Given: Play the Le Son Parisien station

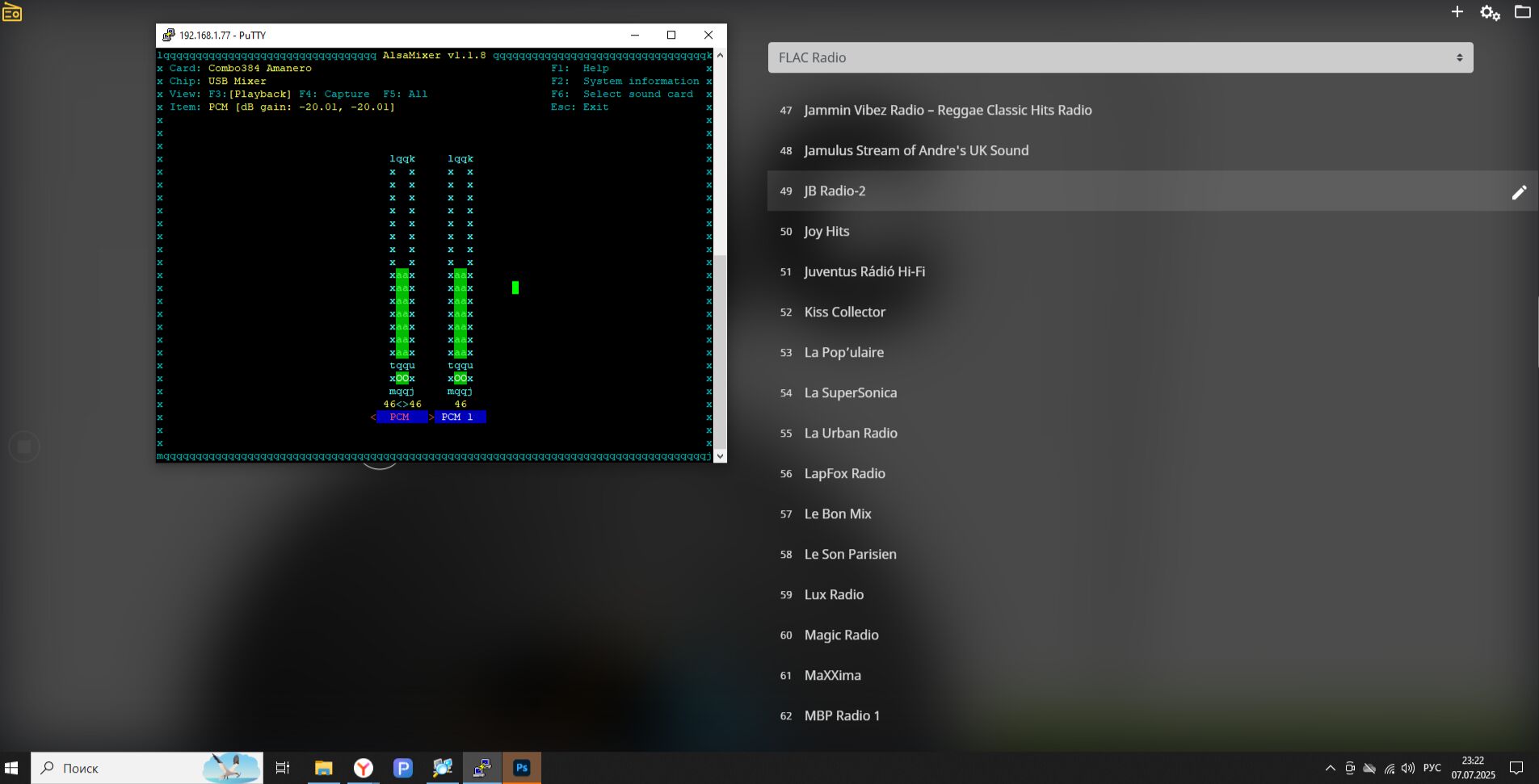Looking at the screenshot, I should 1152,554.
